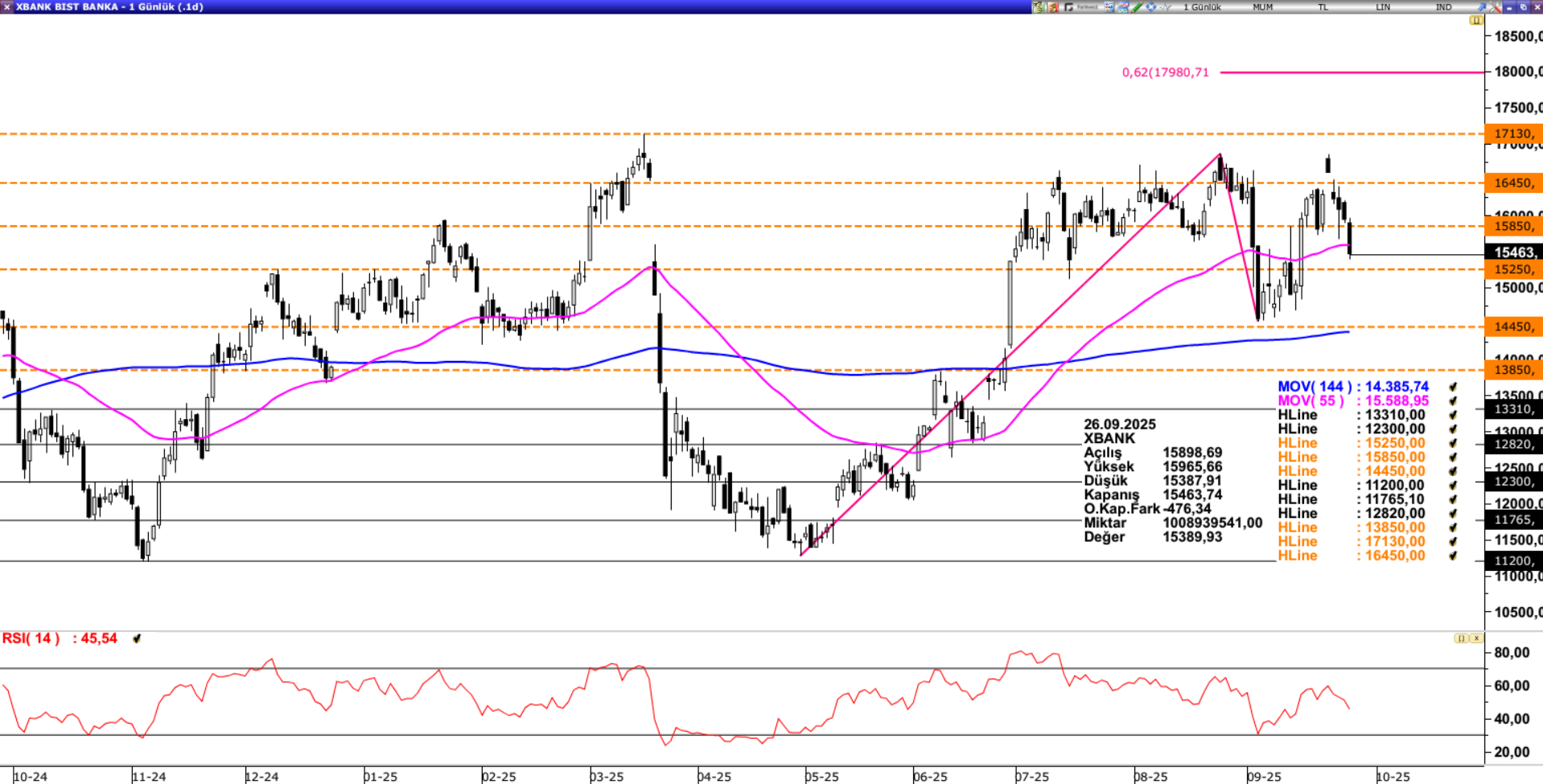The width and height of the screenshot is (1543, 784).
Task: Toggle the RSI(14) indicator checkmark
Action: coord(137,638)
